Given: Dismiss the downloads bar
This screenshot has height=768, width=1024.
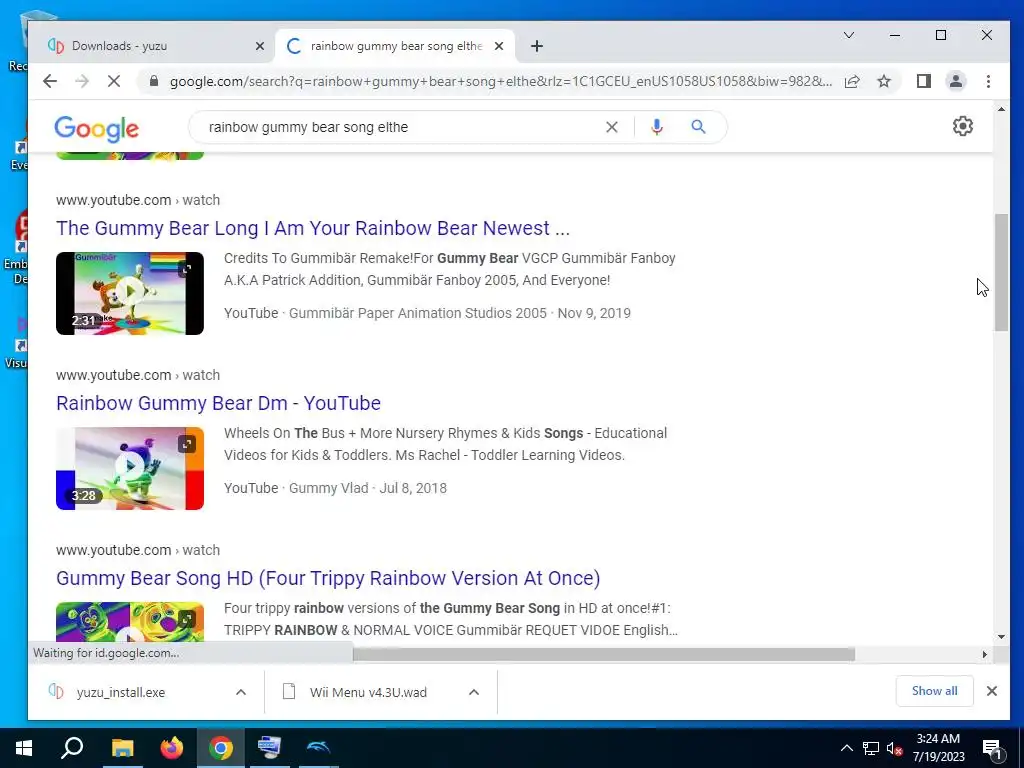Looking at the screenshot, I should (991, 691).
